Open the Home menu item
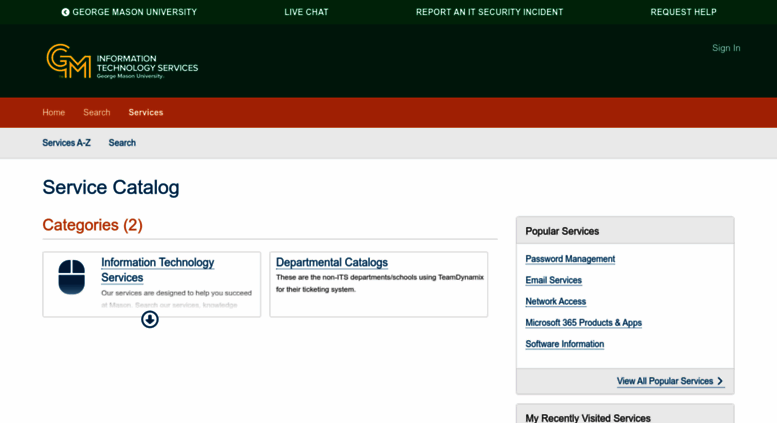 (53, 112)
